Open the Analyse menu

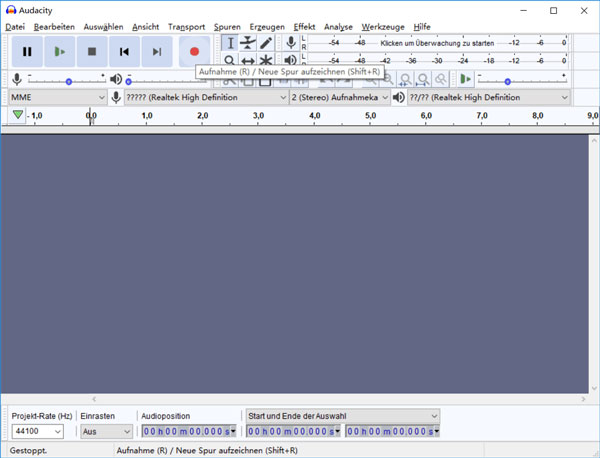(338, 27)
